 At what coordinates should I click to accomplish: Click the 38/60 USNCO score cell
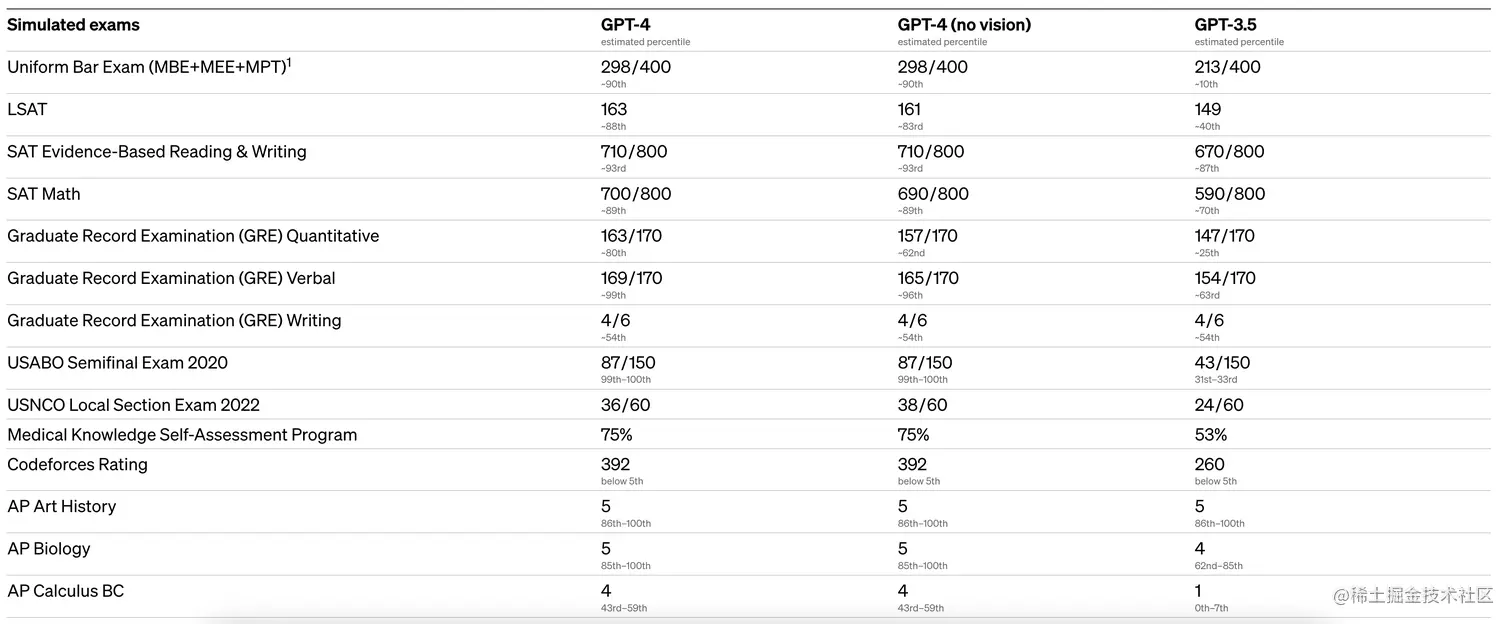922,405
